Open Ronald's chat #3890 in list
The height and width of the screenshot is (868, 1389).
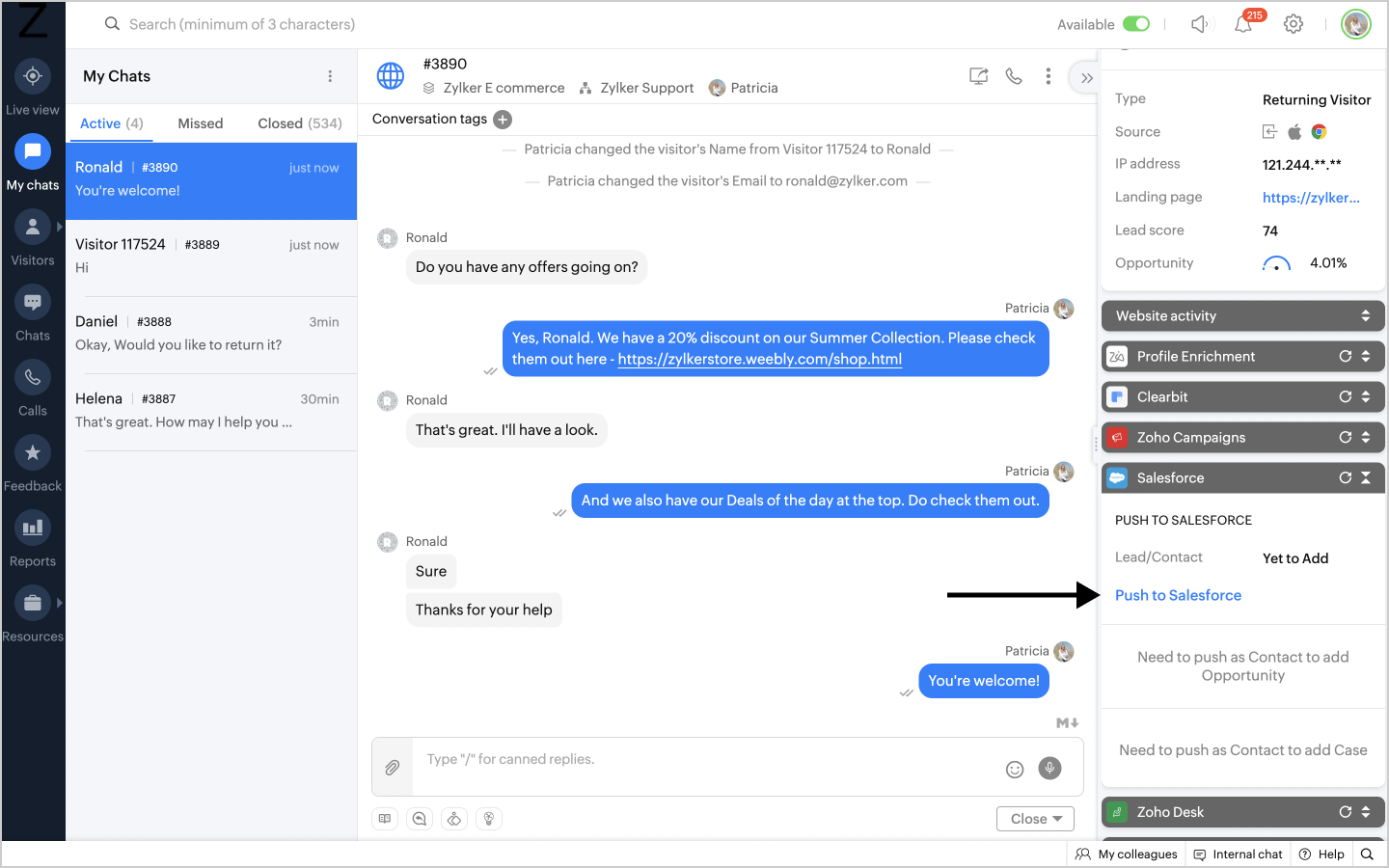211,181
